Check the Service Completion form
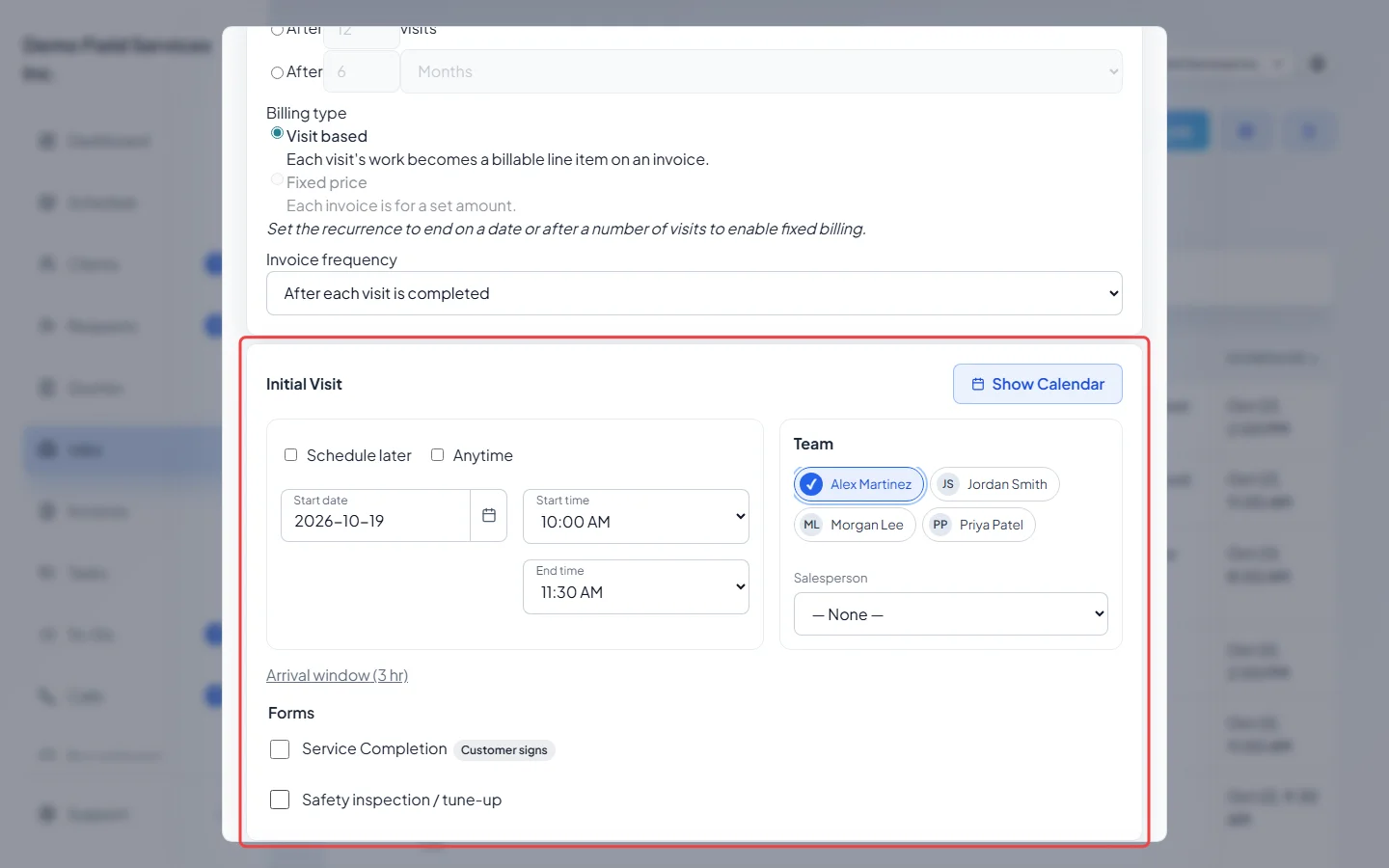The height and width of the screenshot is (868, 1389). point(280,749)
